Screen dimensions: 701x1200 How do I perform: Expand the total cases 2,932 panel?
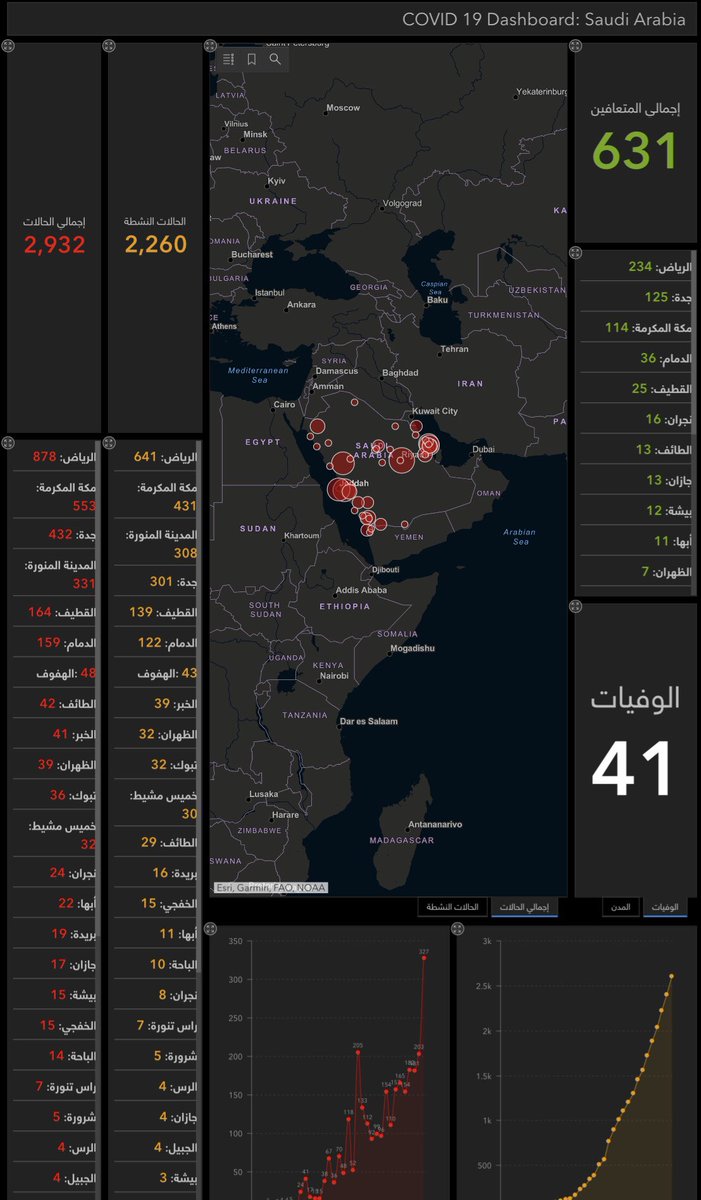pos(9,47)
